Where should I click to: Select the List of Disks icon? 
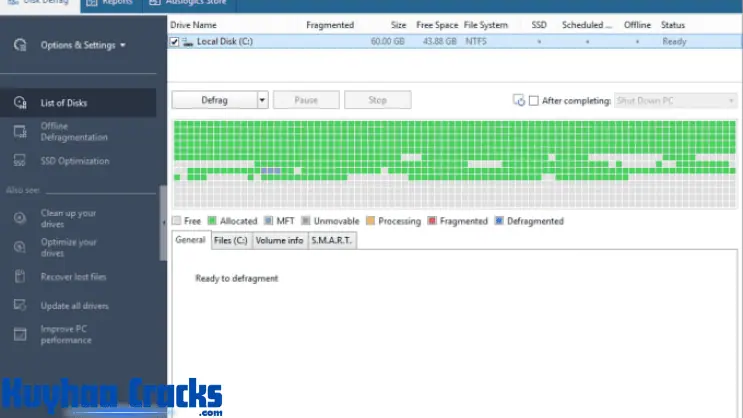[19, 102]
